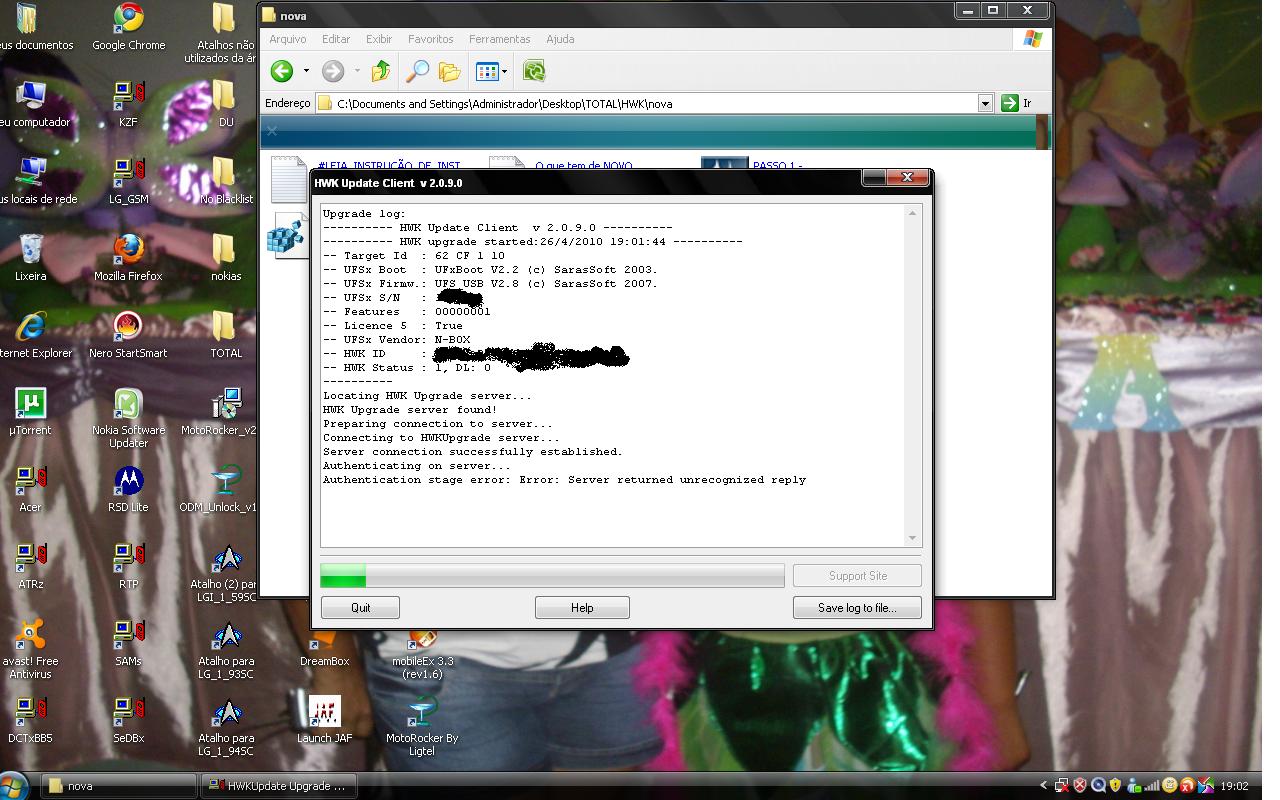Launch the LG_GSM desktop shortcut
Viewport: 1280px width, 800px height.
tap(128, 180)
